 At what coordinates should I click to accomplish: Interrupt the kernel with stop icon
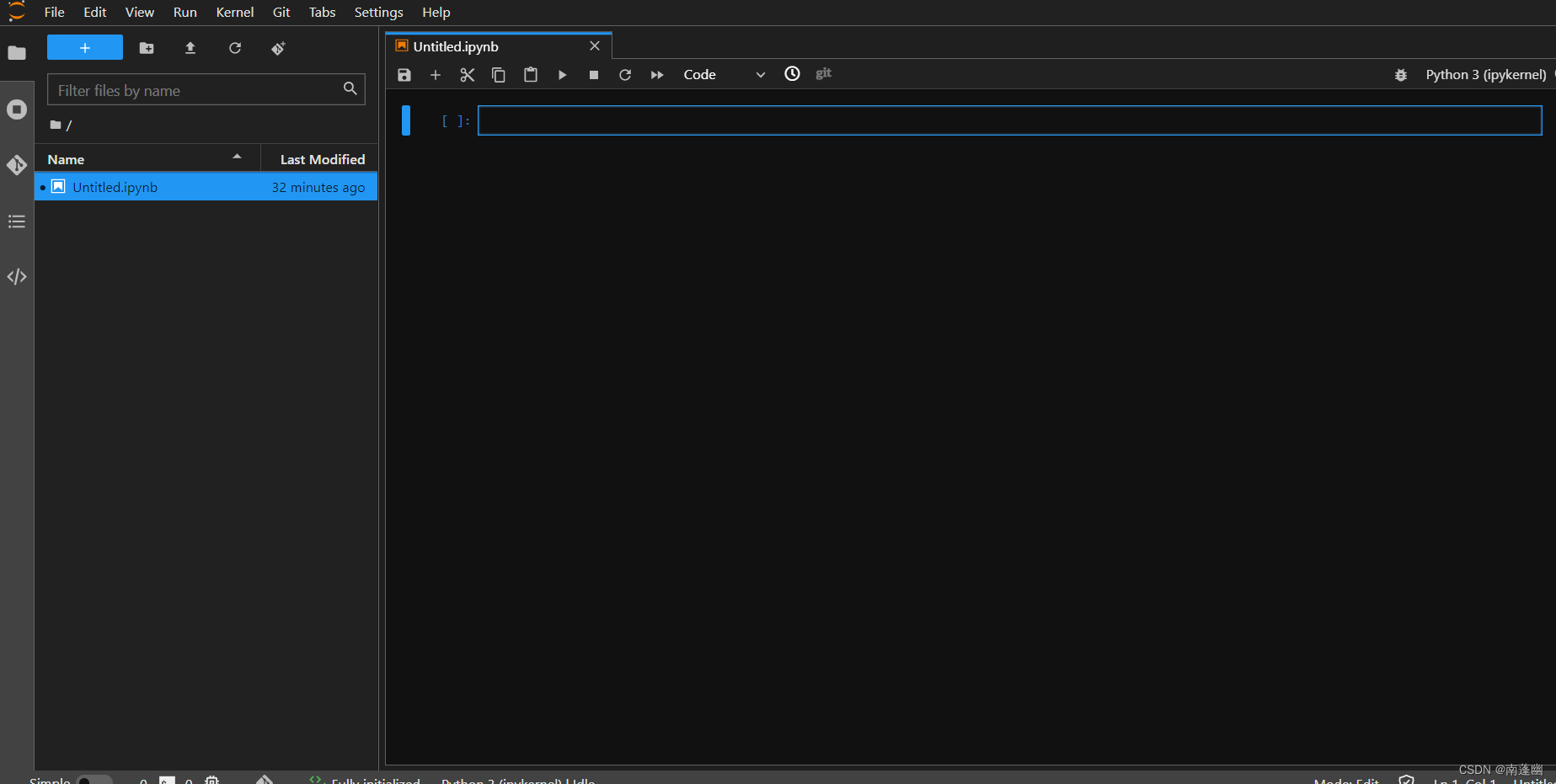[x=594, y=75]
